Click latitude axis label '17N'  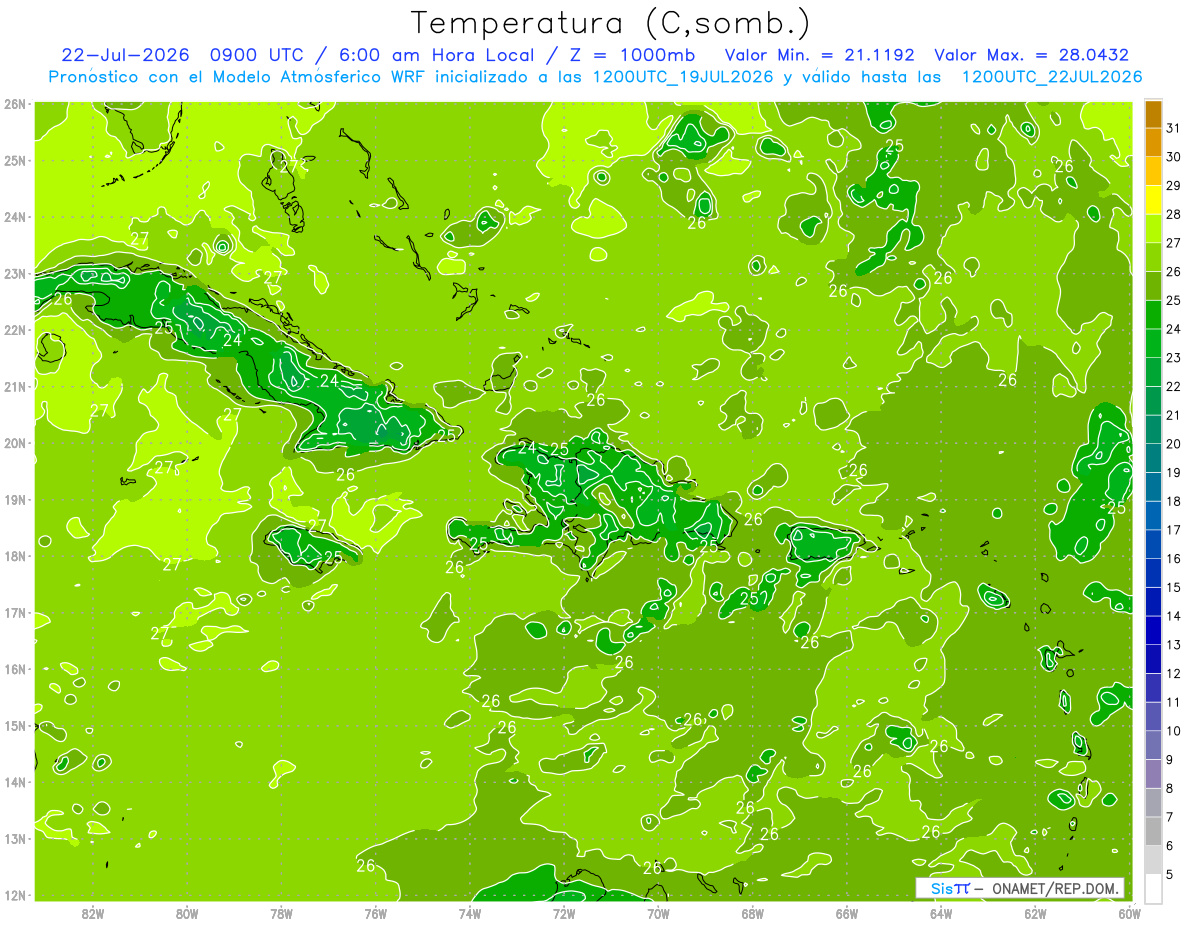click(16, 612)
